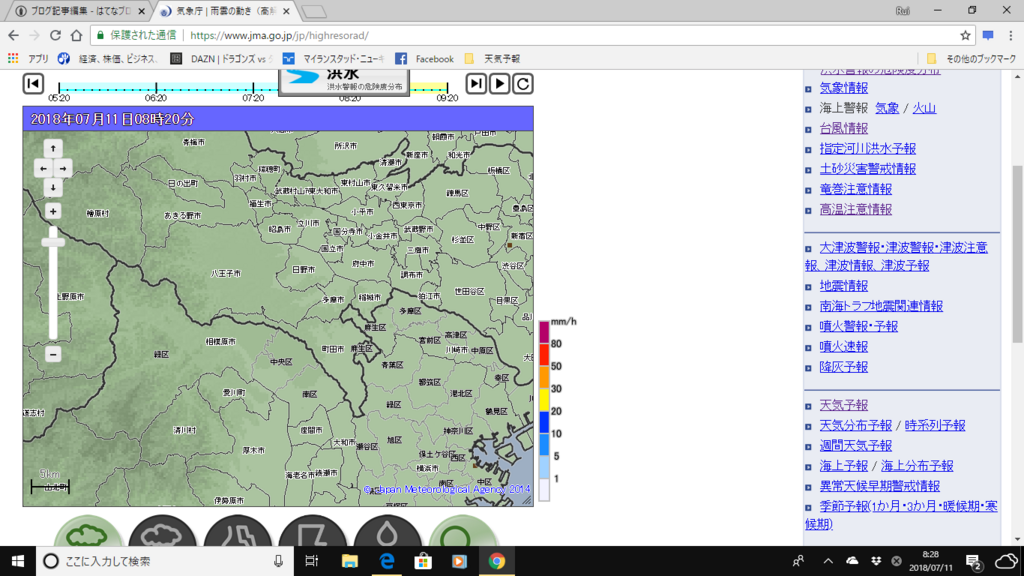Viewport: 1024px width, 576px height.
Task: Expand その他のブックマーク folder
Action: point(972,59)
